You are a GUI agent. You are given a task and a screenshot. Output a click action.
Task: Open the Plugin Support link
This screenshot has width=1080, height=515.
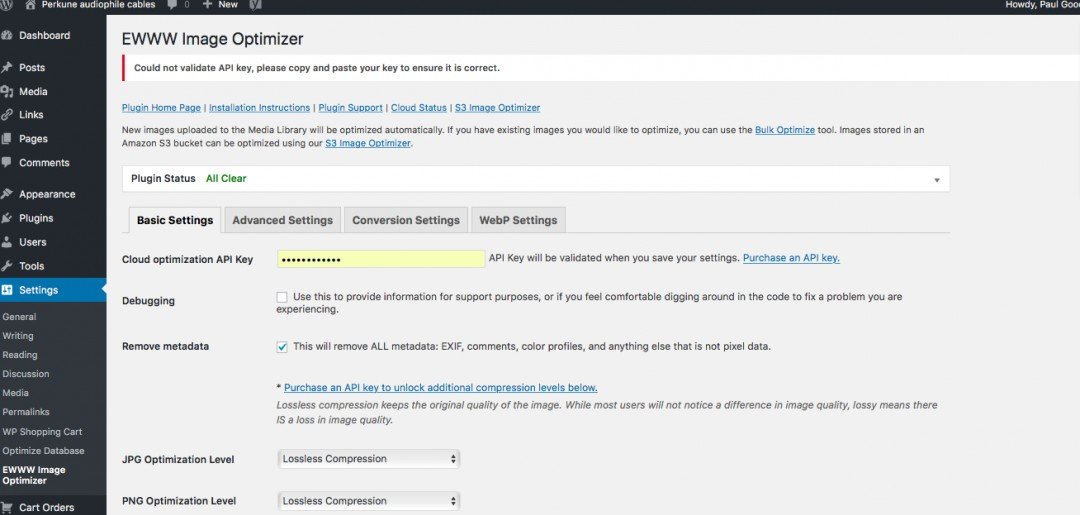[x=351, y=108]
